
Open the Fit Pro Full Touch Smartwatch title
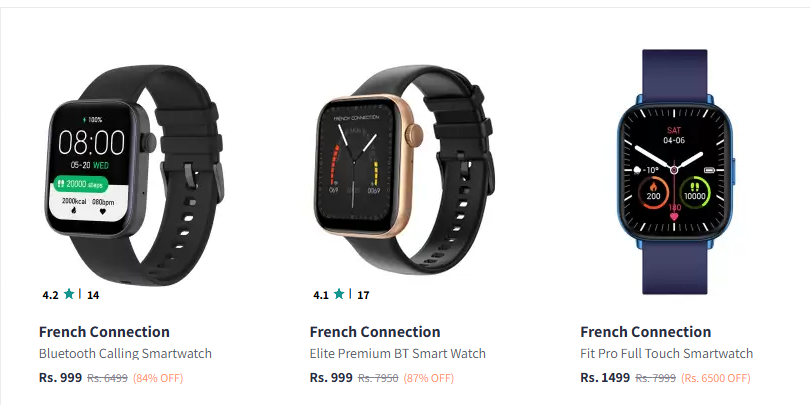click(667, 353)
